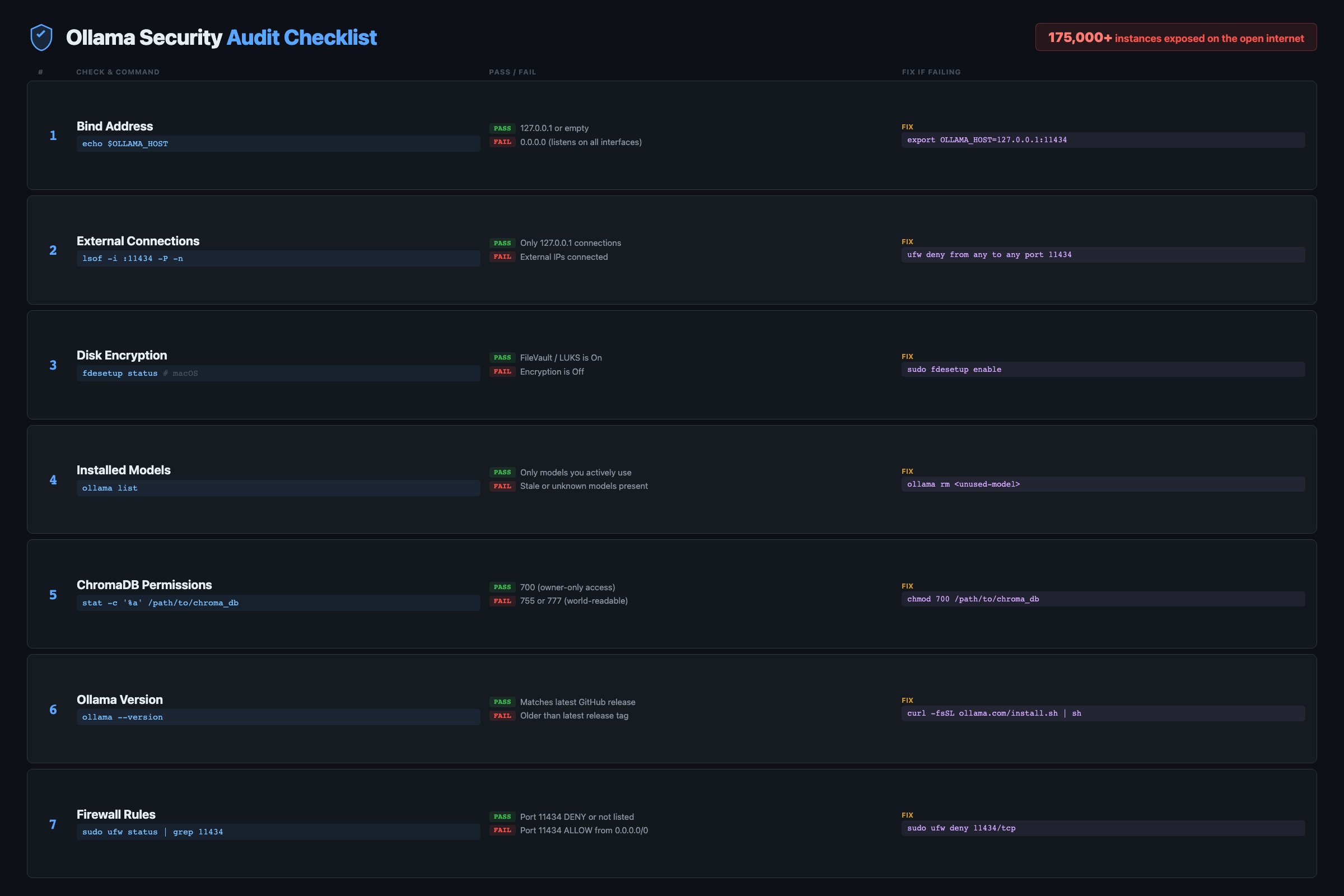
Task: Click the 'chmod 700 /path/to/chroma_db' fix command
Action: click(1103, 599)
